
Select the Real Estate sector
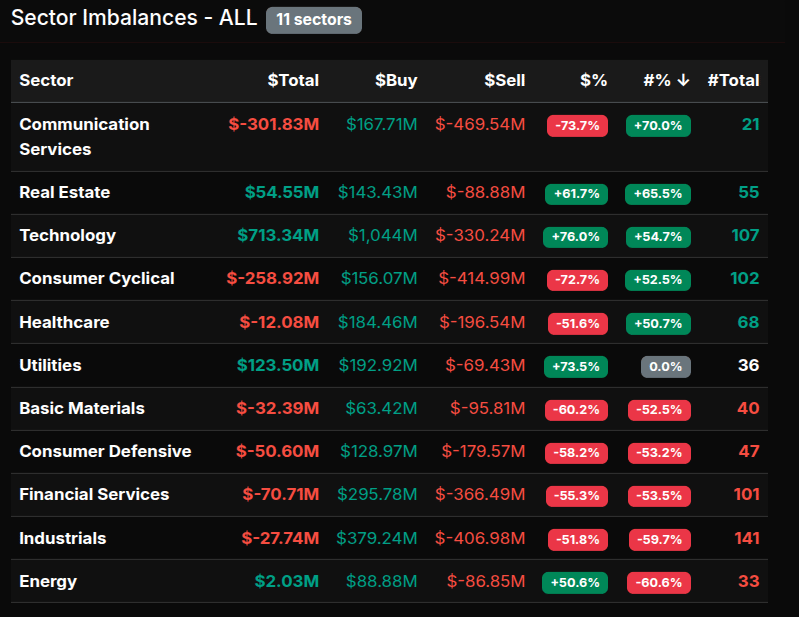[x=65, y=192]
